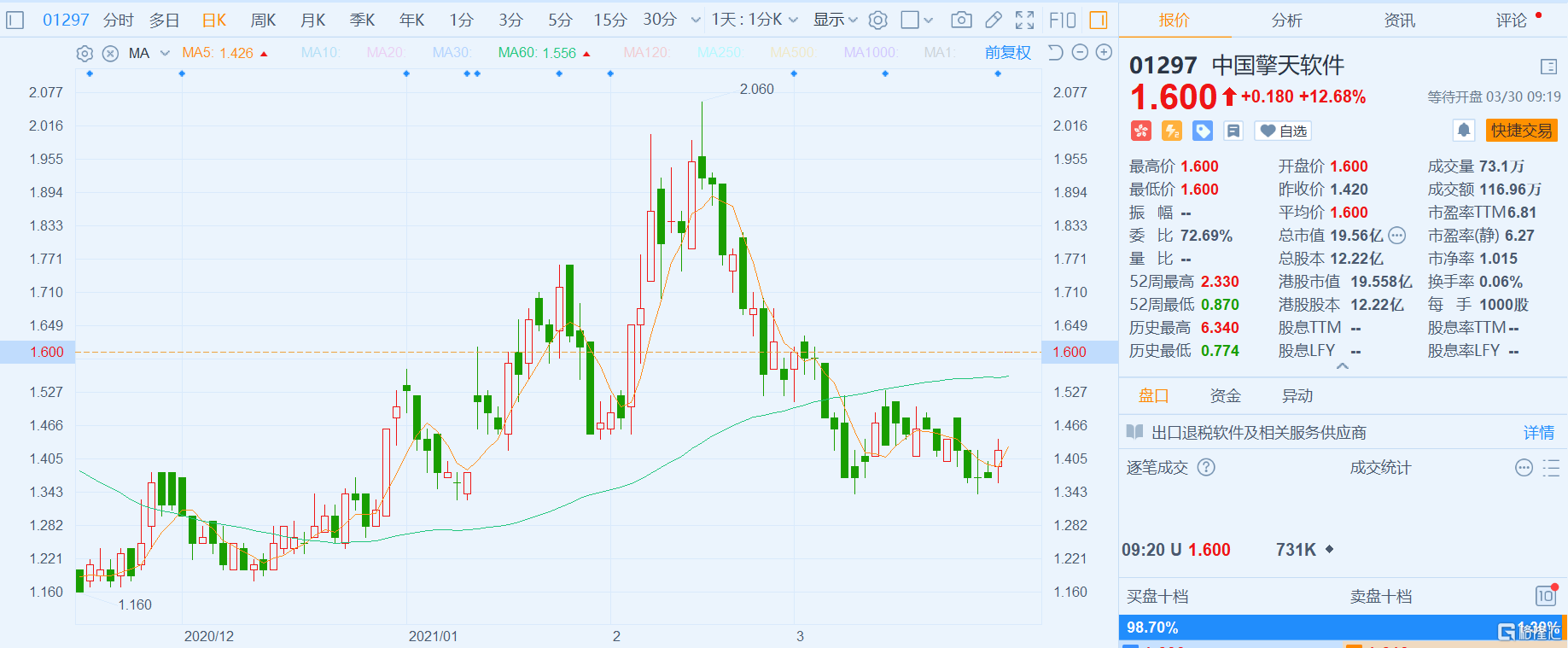Open the 1天:1分K period dropdown

(x=755, y=20)
